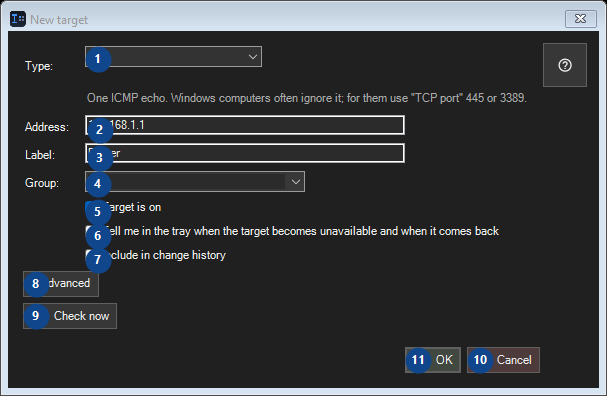
Task: Expand the Group dropdown arrow
Action: tap(295, 182)
